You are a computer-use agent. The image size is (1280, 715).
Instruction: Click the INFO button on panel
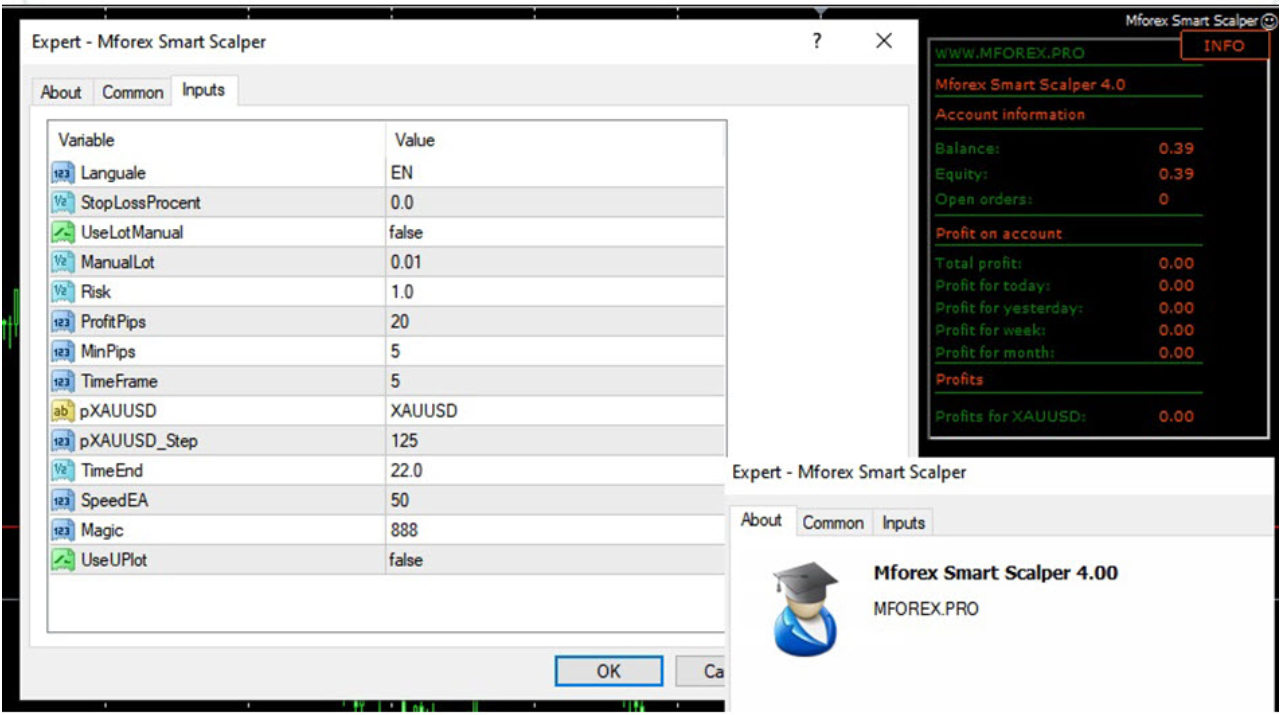[x=1224, y=46]
